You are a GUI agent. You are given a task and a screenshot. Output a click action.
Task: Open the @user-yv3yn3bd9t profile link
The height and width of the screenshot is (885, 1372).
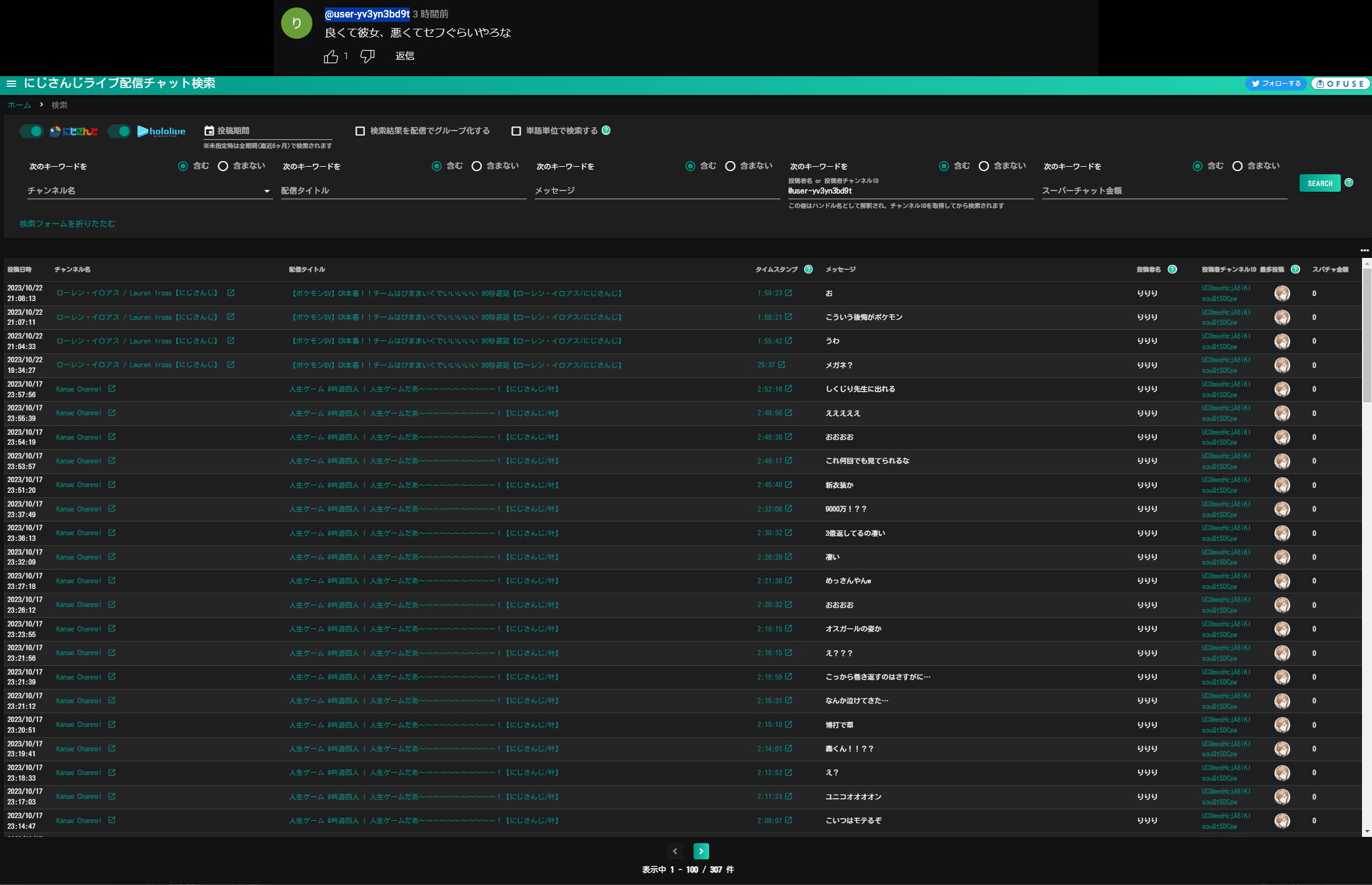367,14
